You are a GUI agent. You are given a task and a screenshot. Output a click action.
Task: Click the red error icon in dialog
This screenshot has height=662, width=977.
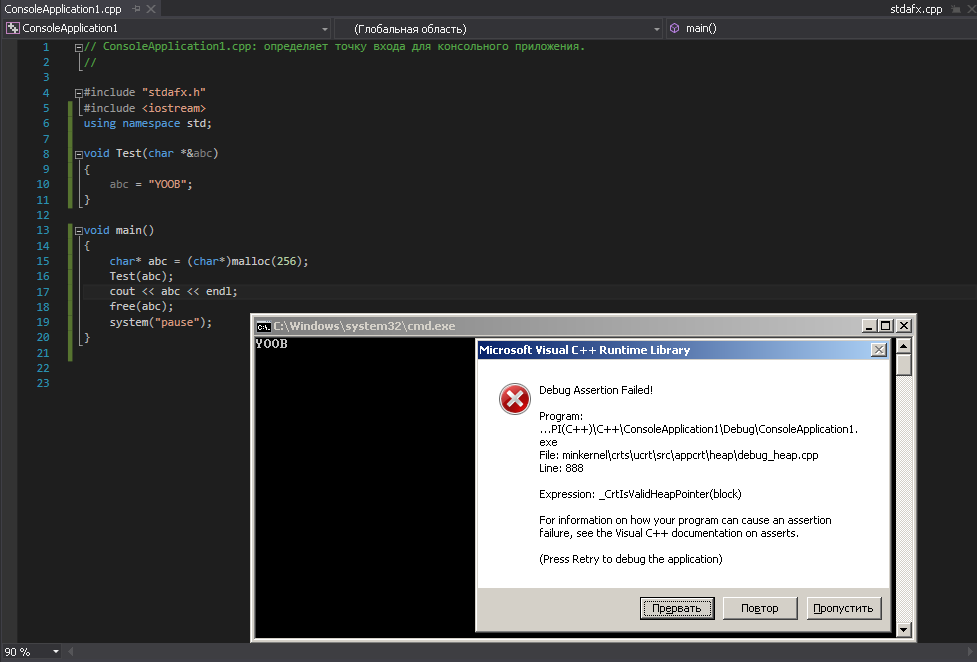point(515,399)
